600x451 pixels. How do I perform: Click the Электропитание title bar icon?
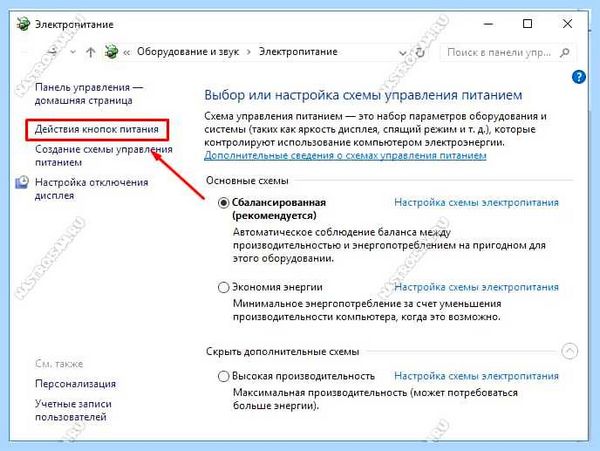(23, 24)
